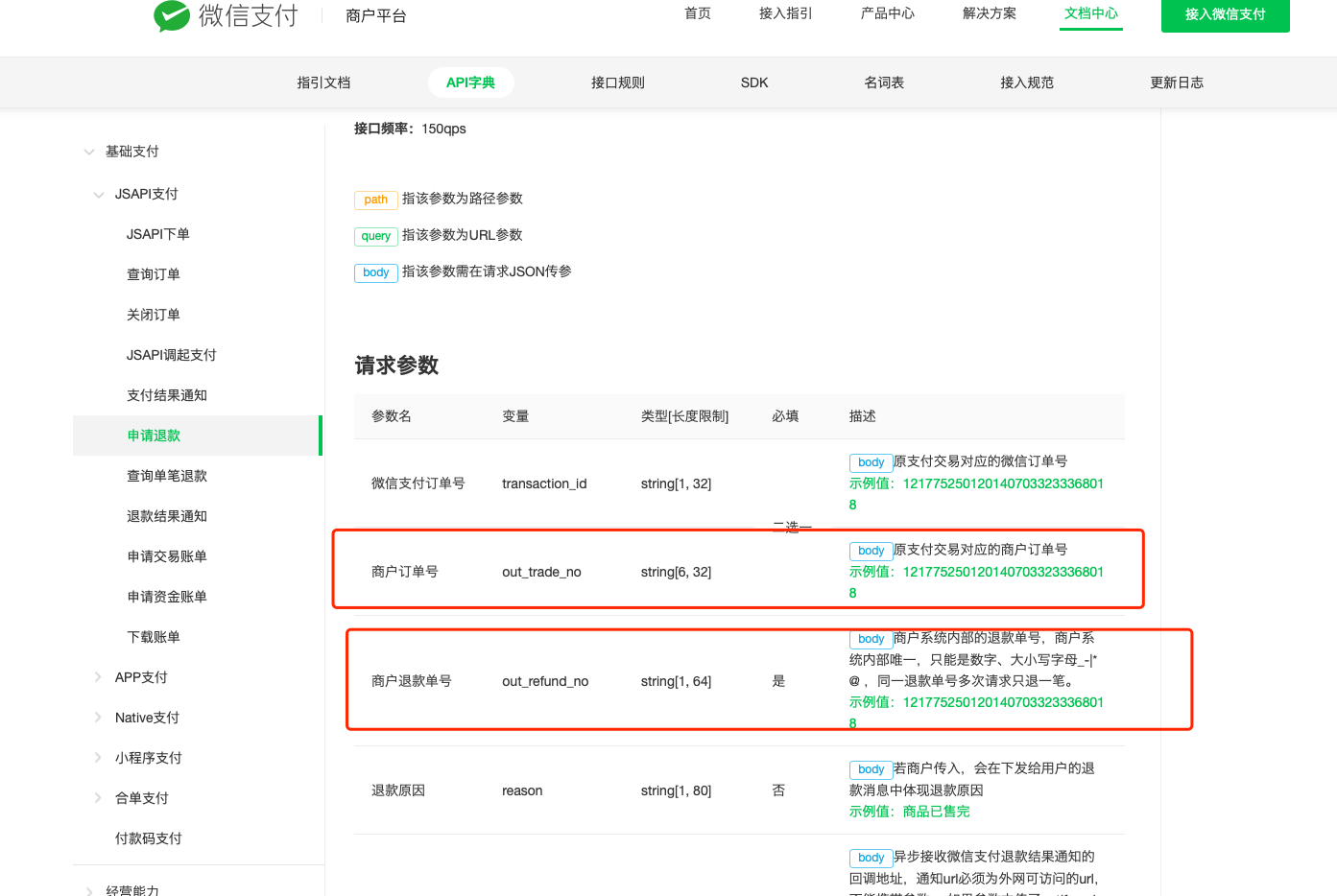Click the body tag in out_refund_no row
1337x896 pixels.
point(871,639)
